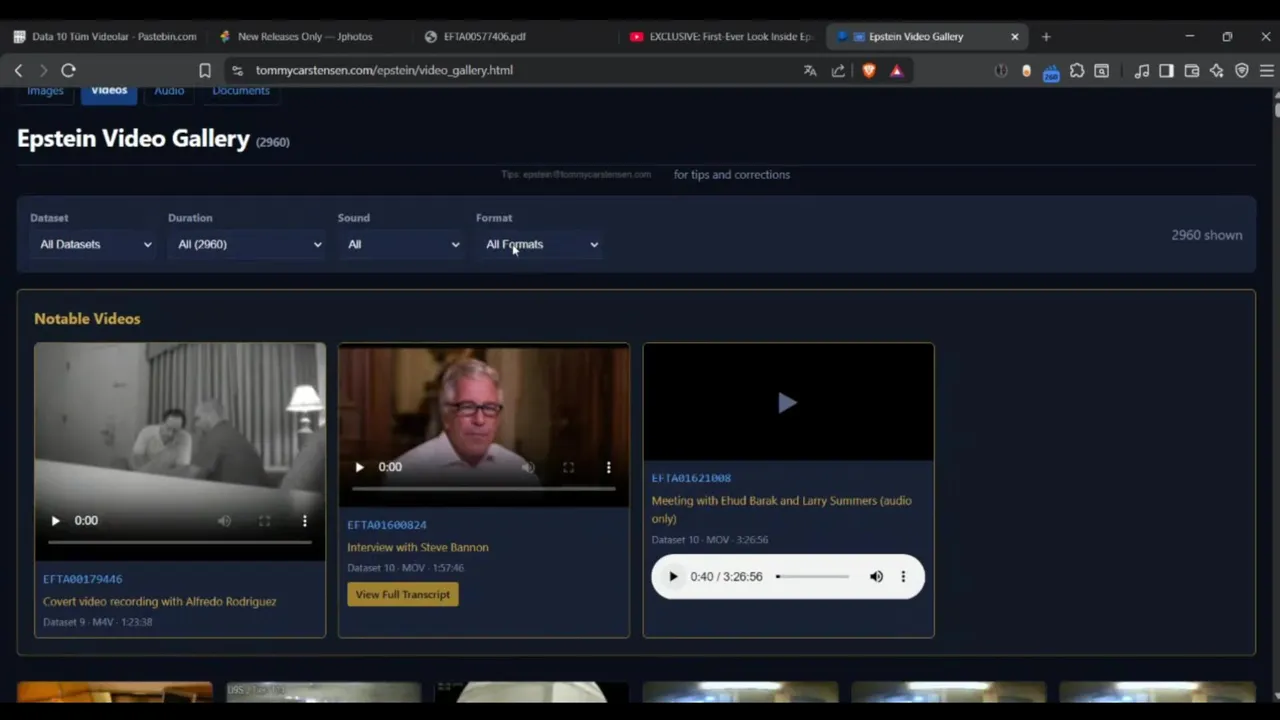Toggle the browser sidebar panel icon
The image size is (1280, 720).
click(x=1166, y=71)
